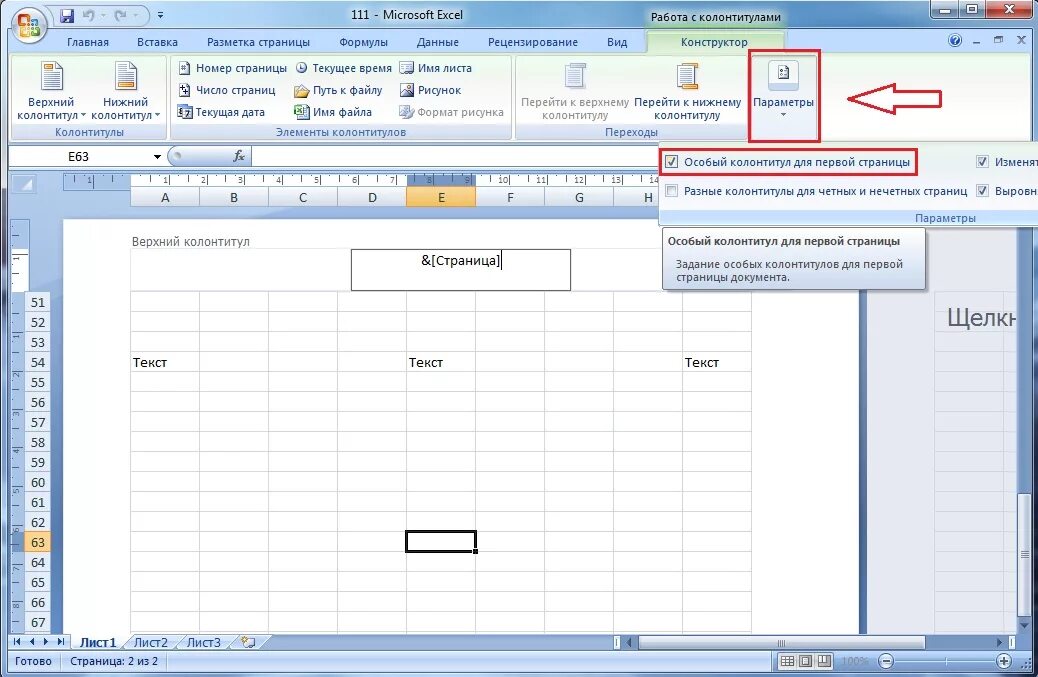Insert Текущее время element
The height and width of the screenshot is (677, 1038).
click(x=343, y=68)
